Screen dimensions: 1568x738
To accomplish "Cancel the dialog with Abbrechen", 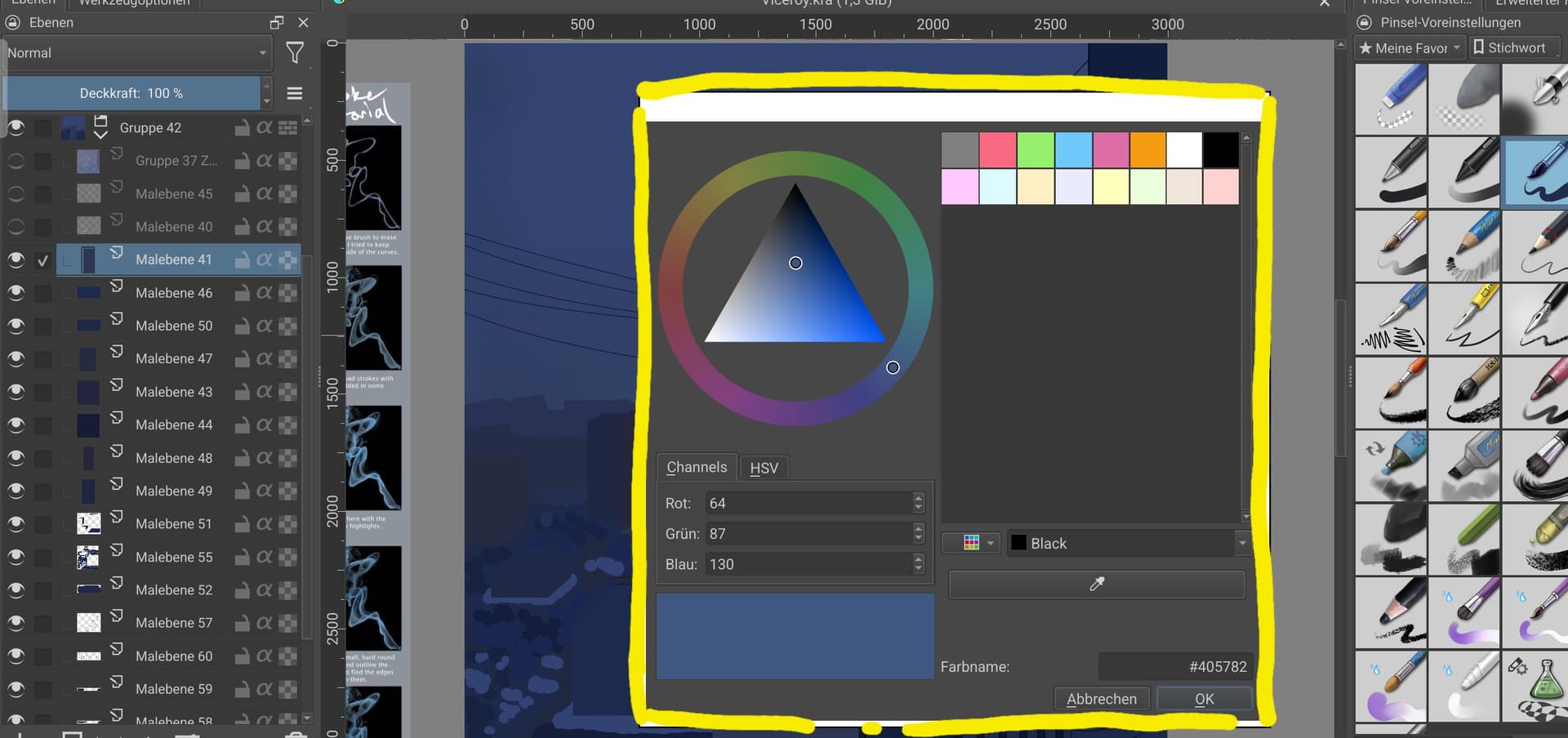I will (x=1101, y=699).
